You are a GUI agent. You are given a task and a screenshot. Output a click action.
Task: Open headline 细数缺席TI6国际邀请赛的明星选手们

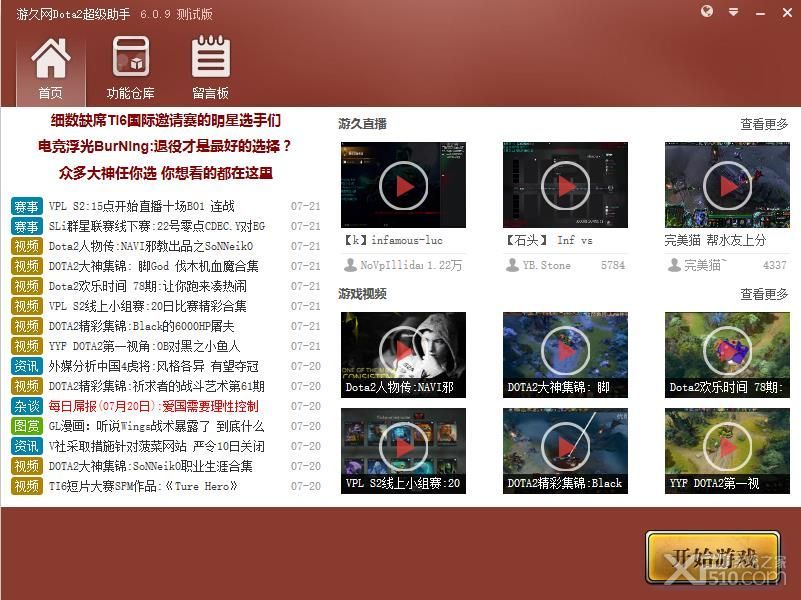pos(166,121)
